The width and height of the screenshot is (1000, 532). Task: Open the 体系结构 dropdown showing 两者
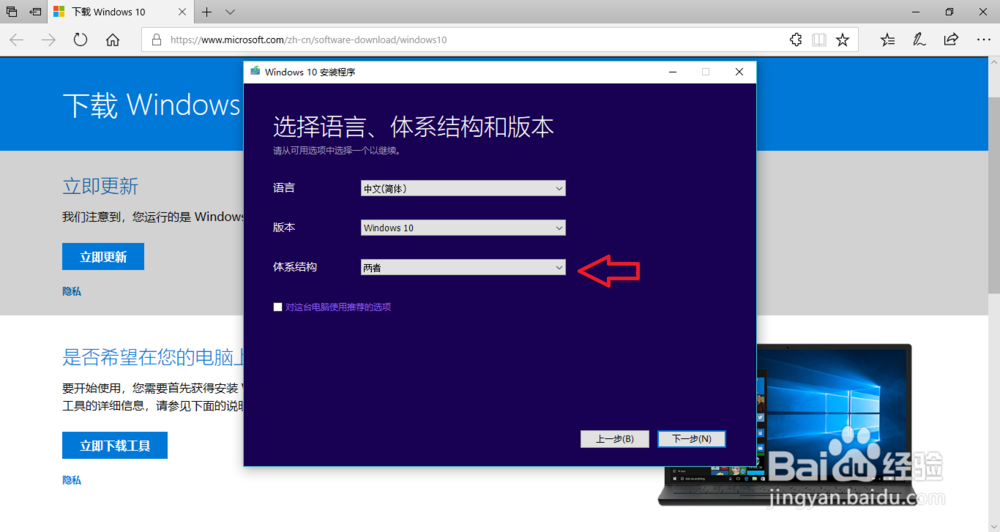click(463, 267)
